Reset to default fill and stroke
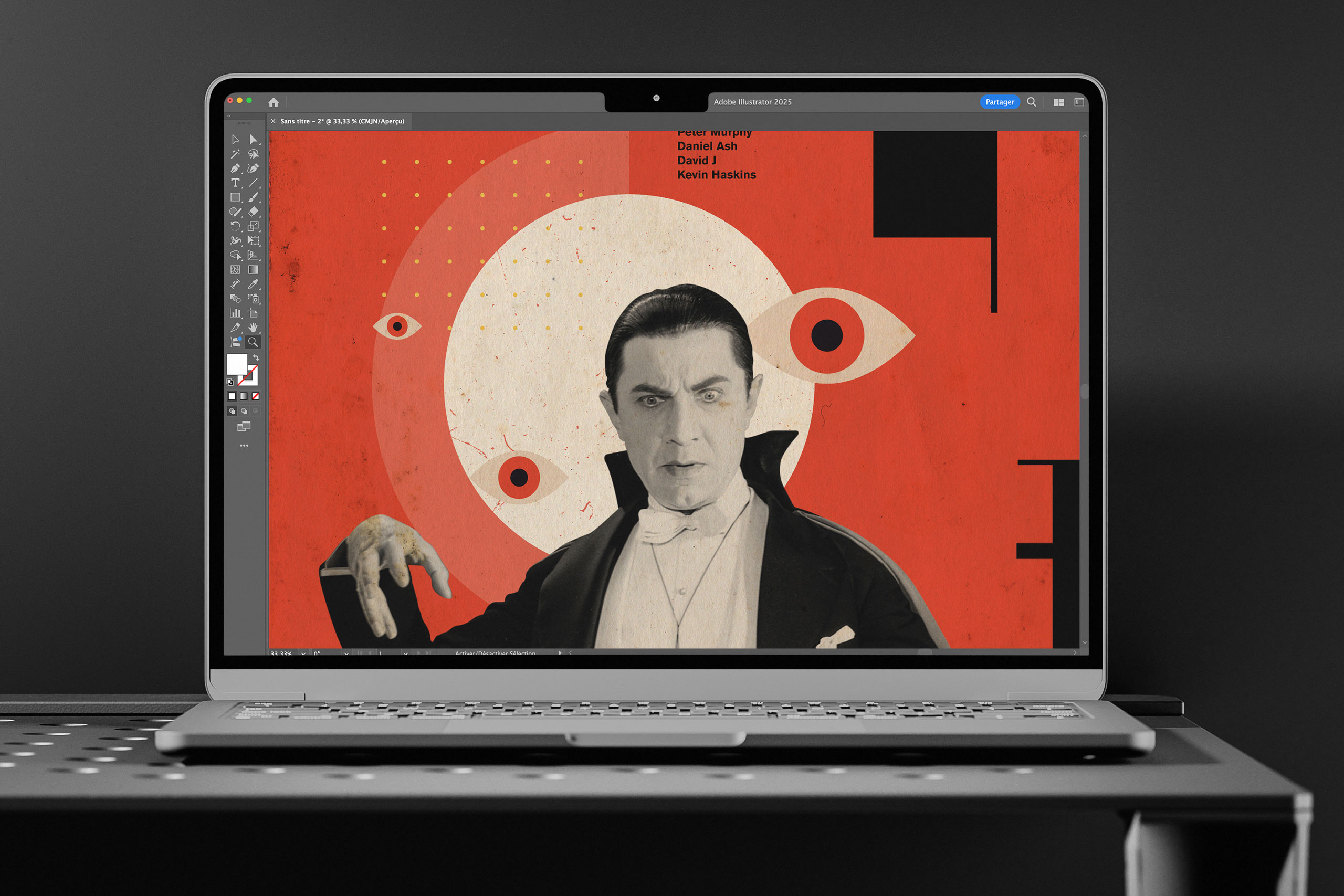The width and height of the screenshot is (1344, 896). (x=230, y=382)
